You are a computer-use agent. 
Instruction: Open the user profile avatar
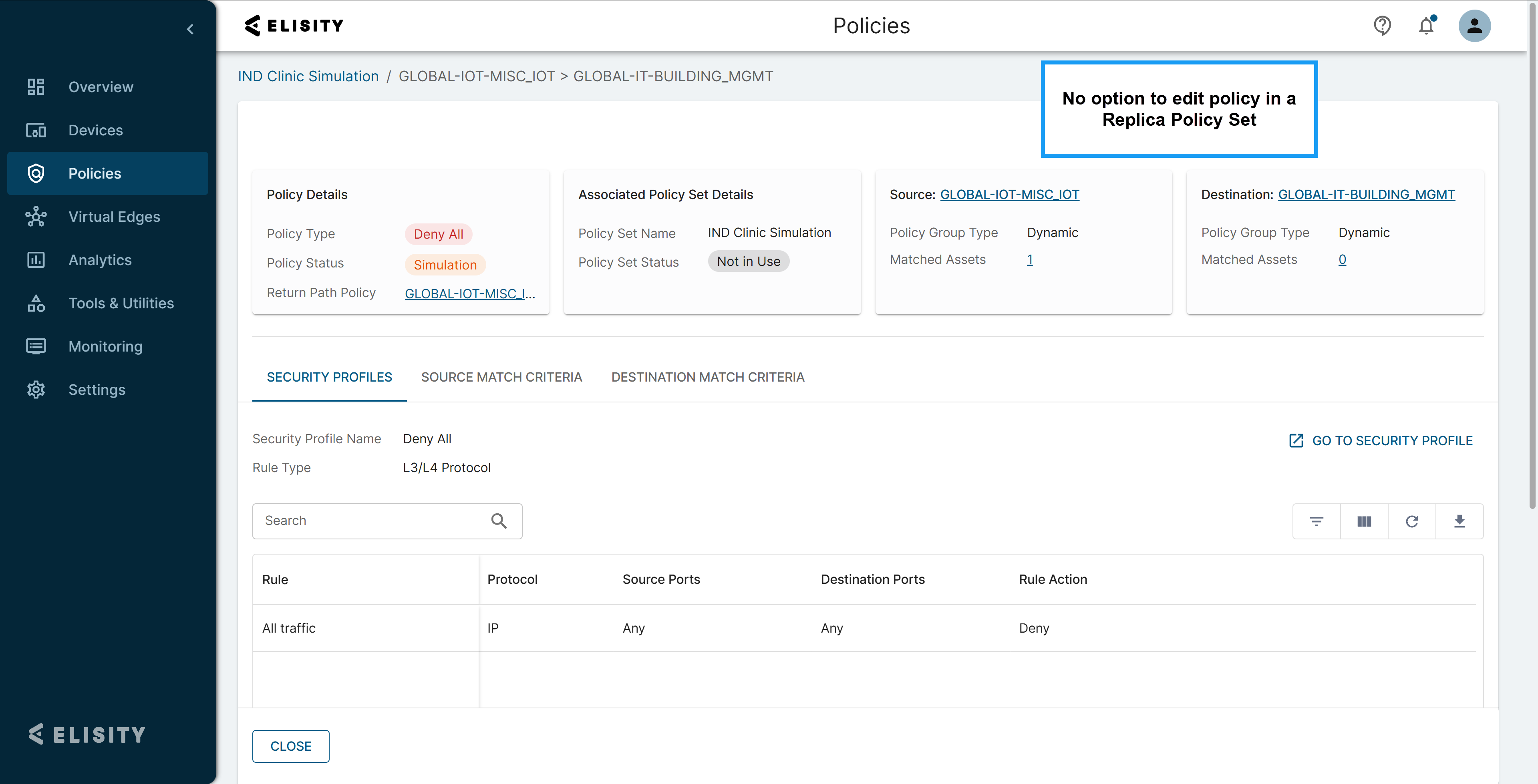pos(1474,26)
